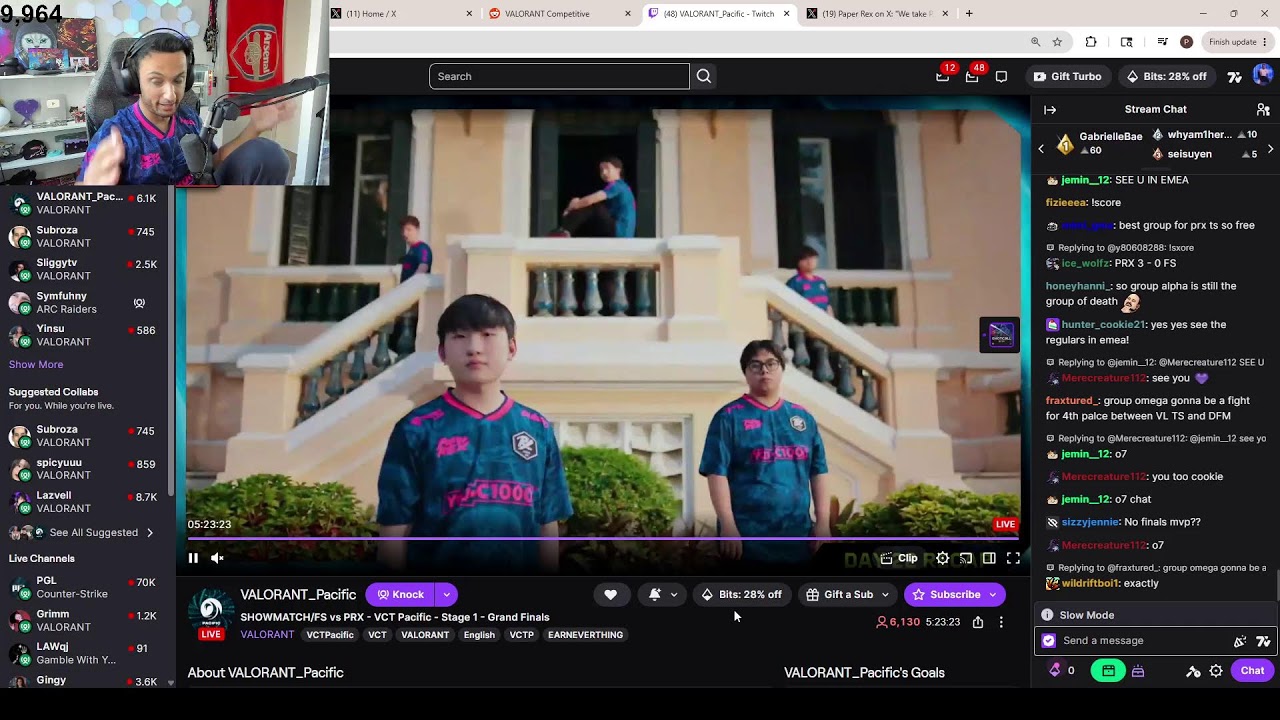Open the notifications inbox with badge 48
The width and height of the screenshot is (1280, 720).
tap(972, 76)
